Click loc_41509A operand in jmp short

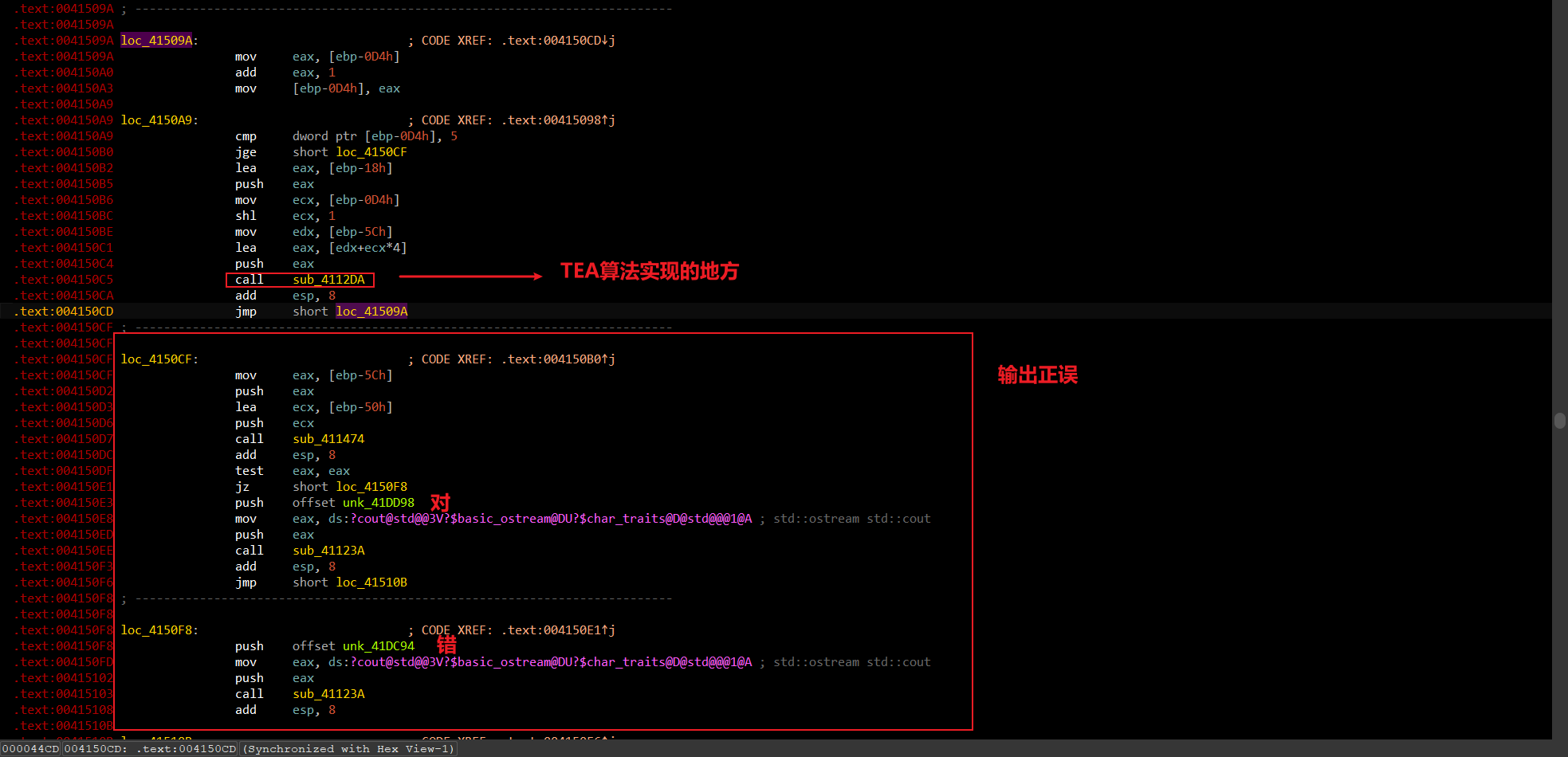371,312
